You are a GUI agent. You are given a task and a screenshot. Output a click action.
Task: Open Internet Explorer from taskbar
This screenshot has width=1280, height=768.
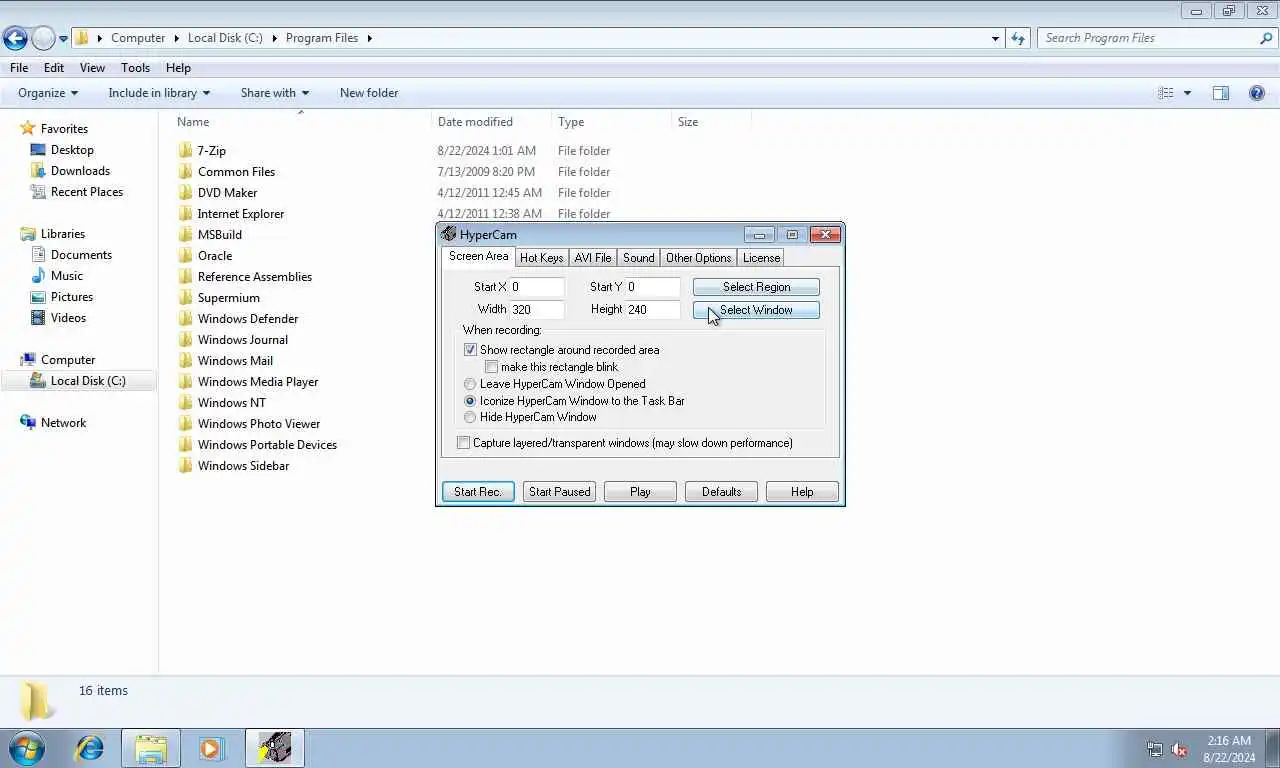coord(90,748)
